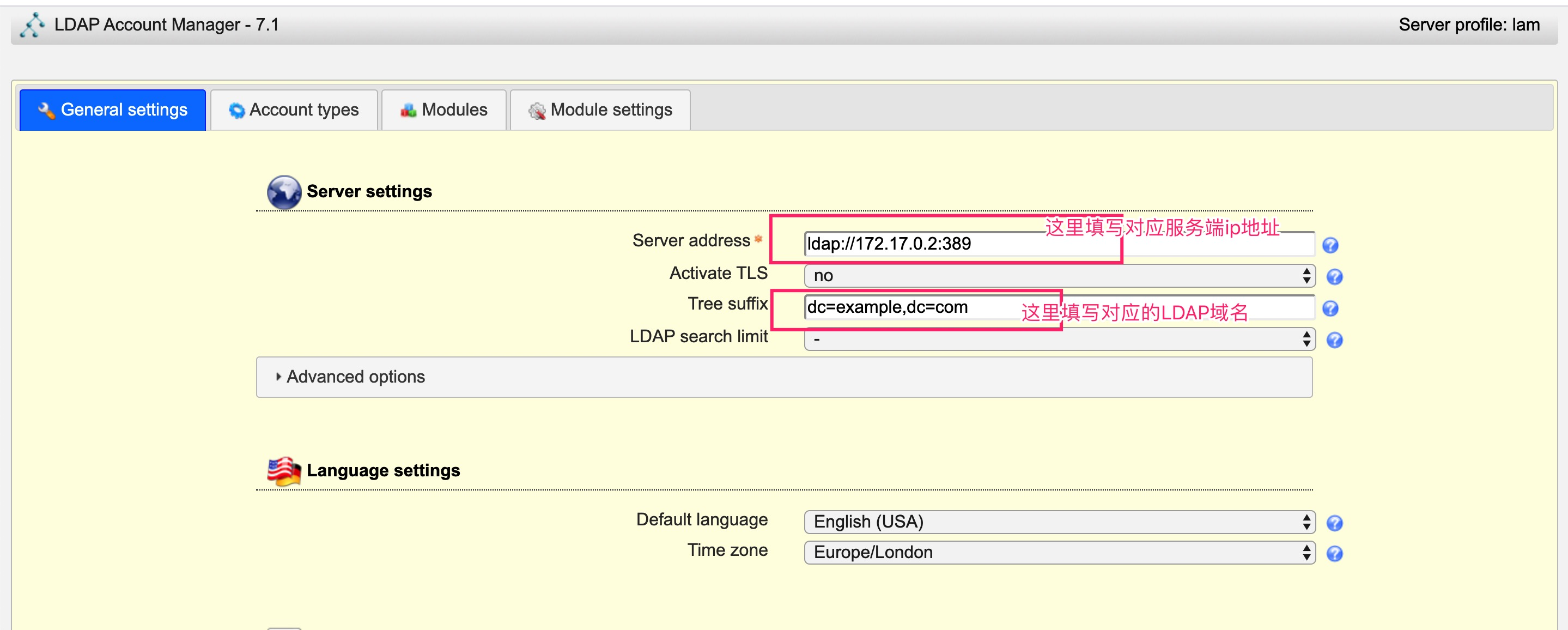Click help icon next to Server address
Screen dimensions: 1568x630
coord(1330,245)
